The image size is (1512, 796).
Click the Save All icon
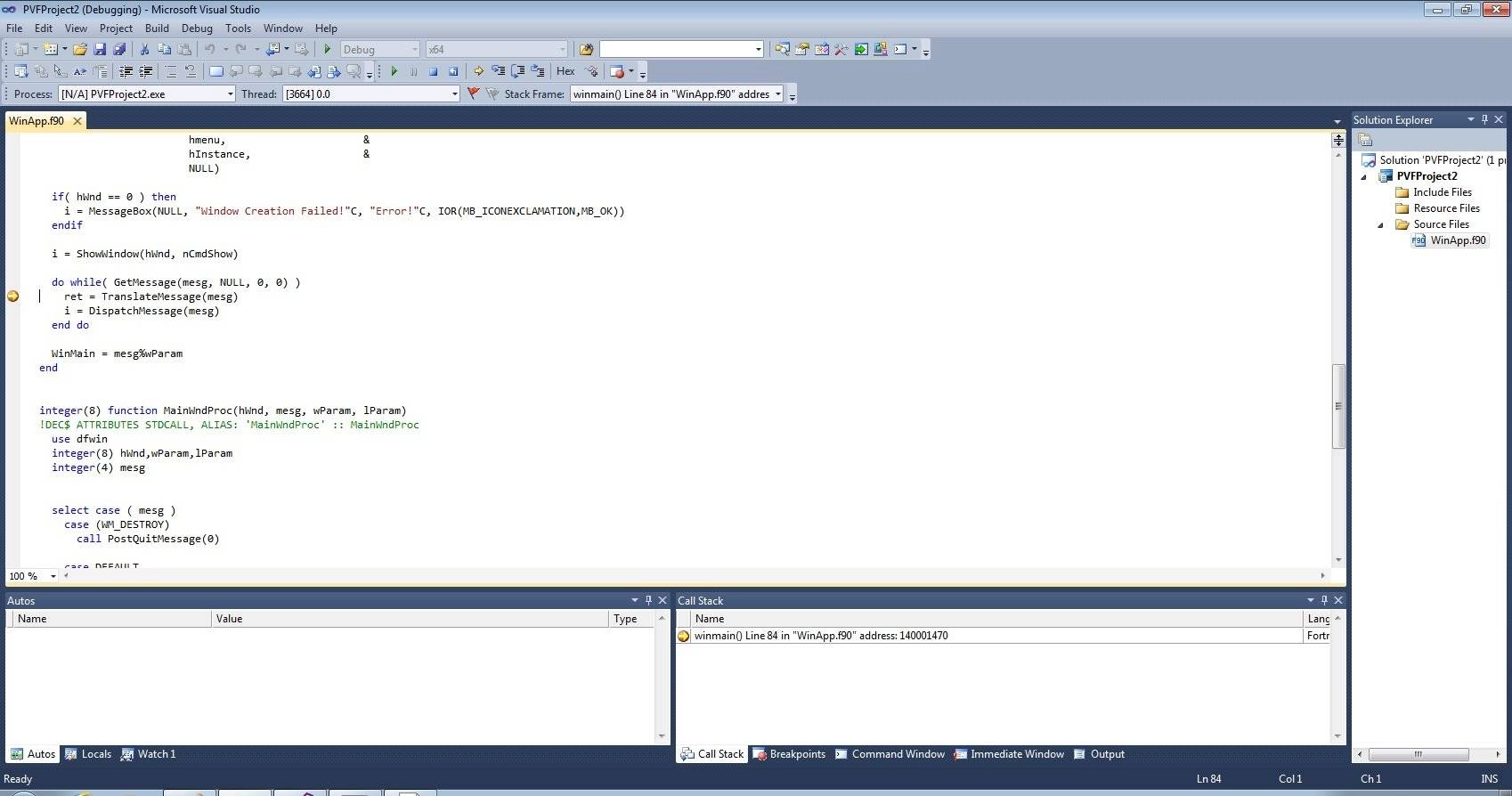(x=119, y=50)
